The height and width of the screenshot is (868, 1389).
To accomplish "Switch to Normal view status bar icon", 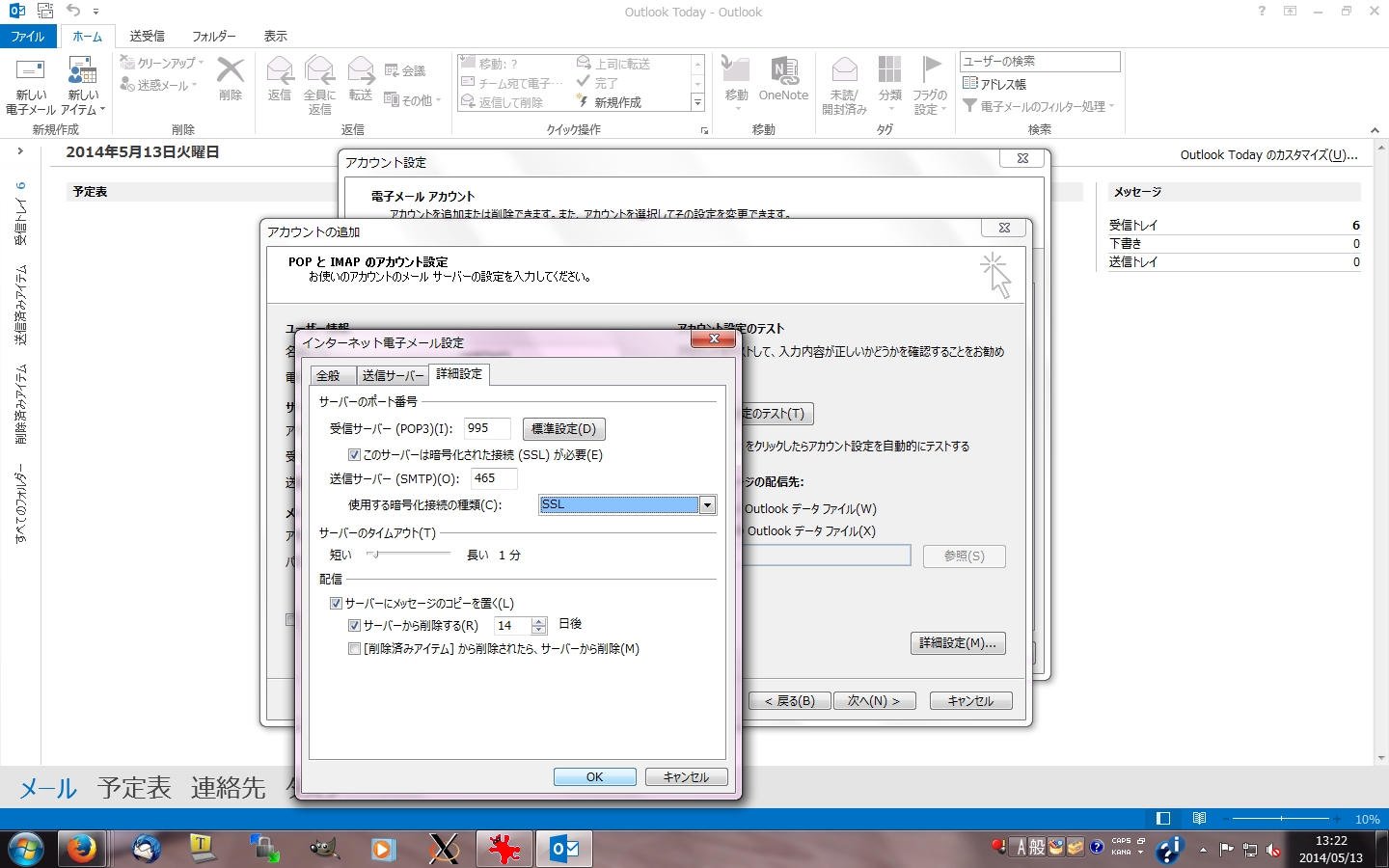I will click(1163, 819).
